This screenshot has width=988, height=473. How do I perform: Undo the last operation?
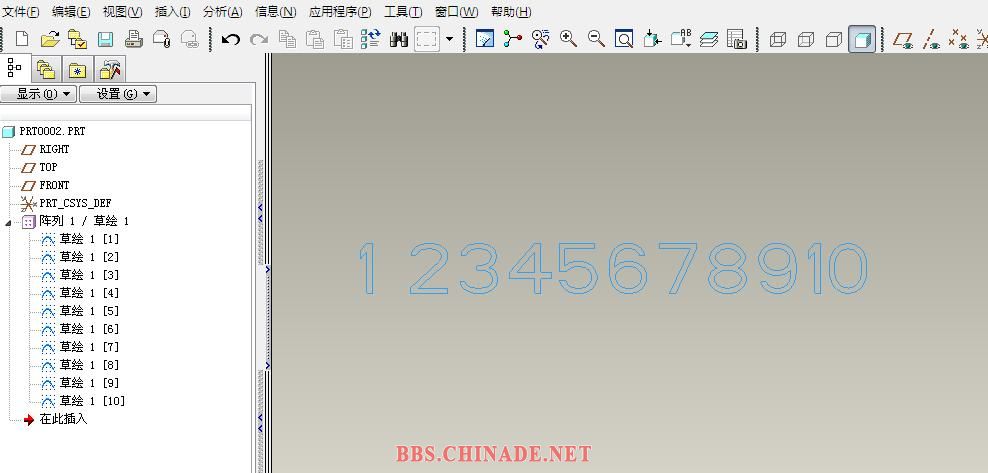pos(231,40)
